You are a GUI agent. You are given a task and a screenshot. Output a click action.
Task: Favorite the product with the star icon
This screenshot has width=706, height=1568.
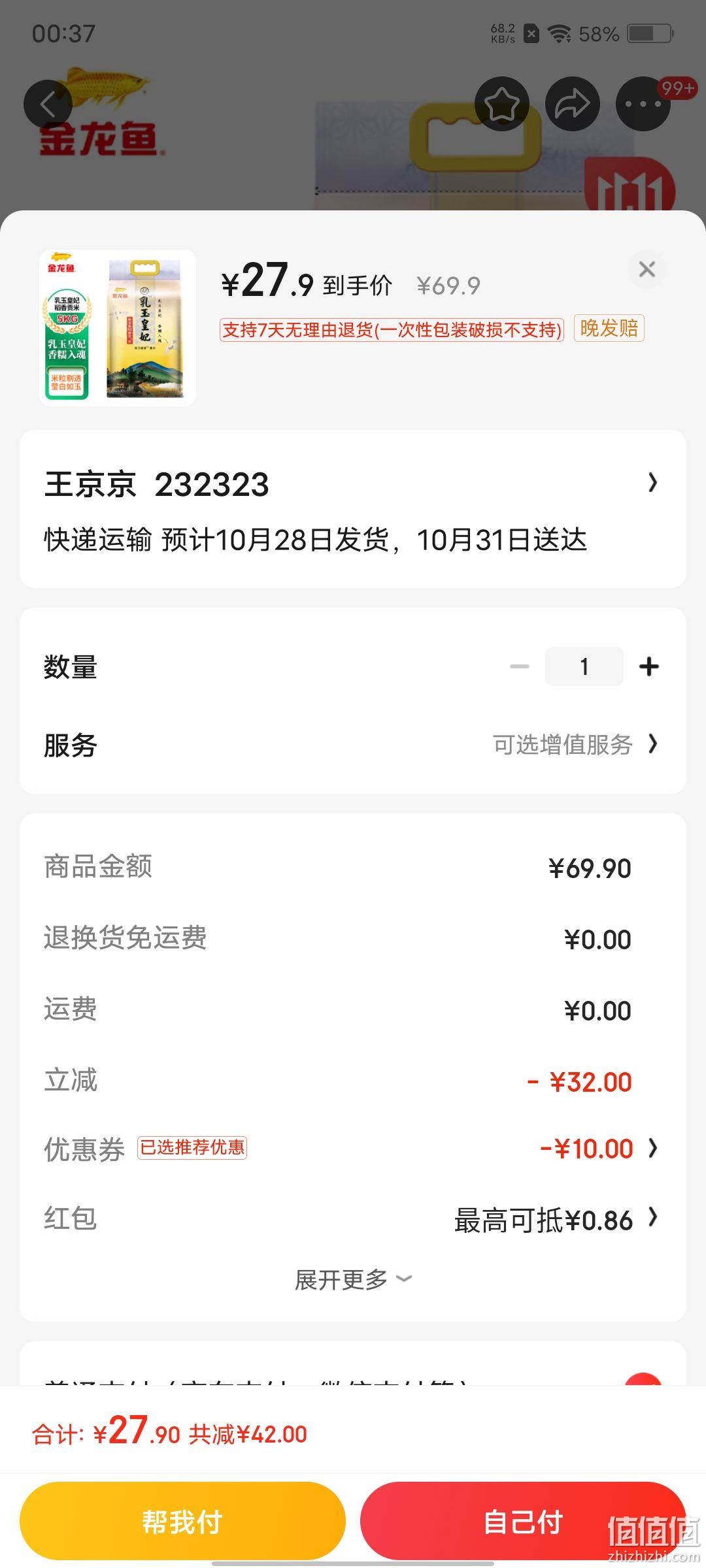point(501,104)
